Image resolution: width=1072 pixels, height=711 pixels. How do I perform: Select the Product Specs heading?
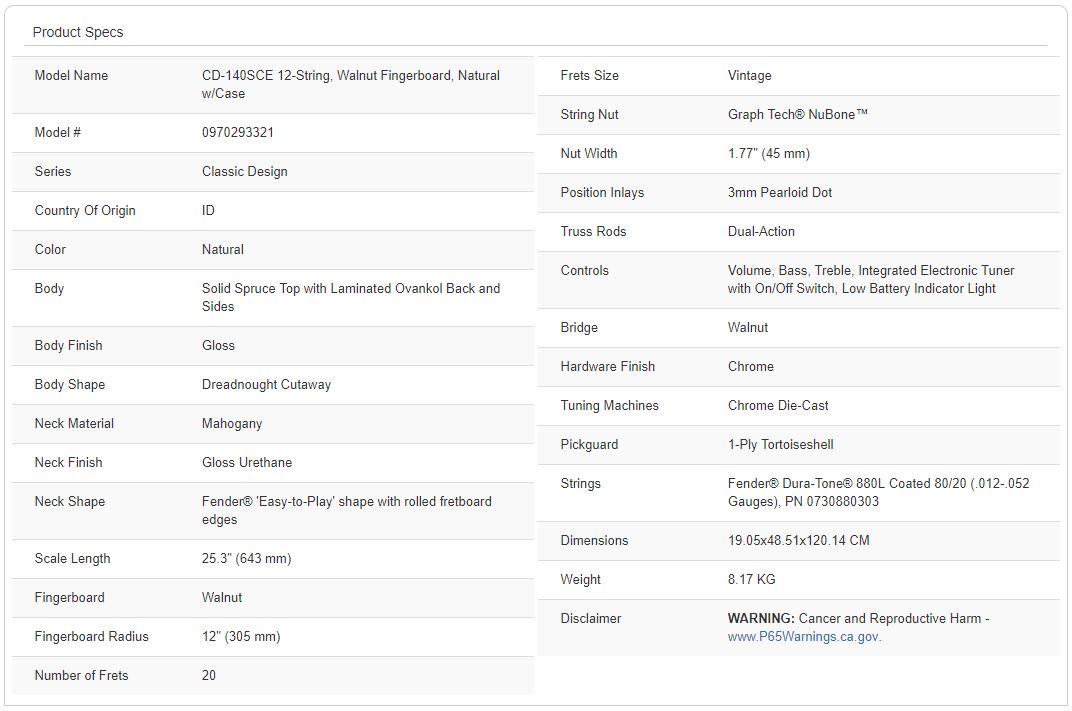(x=78, y=32)
